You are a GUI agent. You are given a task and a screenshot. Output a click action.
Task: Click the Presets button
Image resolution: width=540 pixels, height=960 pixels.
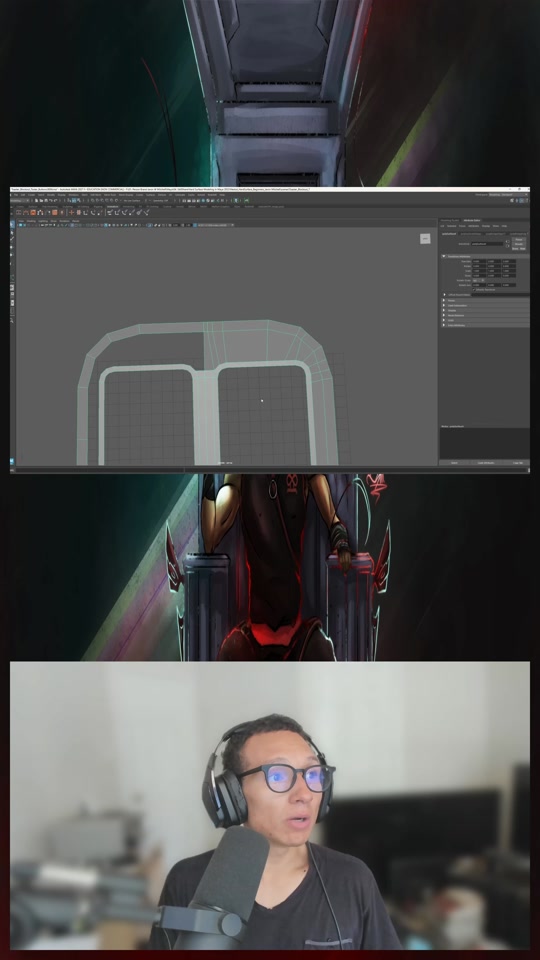pyautogui.click(x=519, y=239)
